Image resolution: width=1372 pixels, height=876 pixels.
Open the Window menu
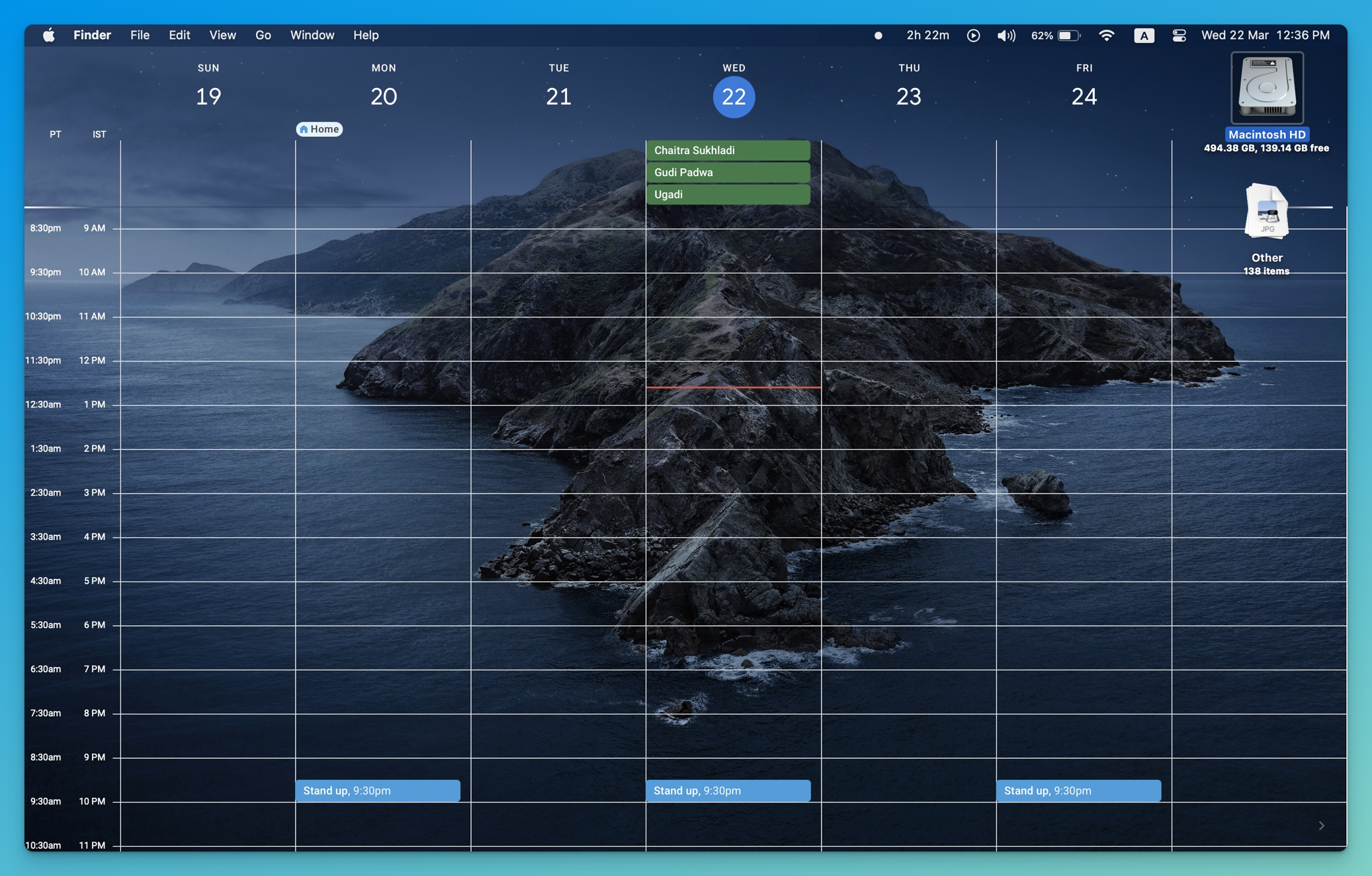point(312,35)
